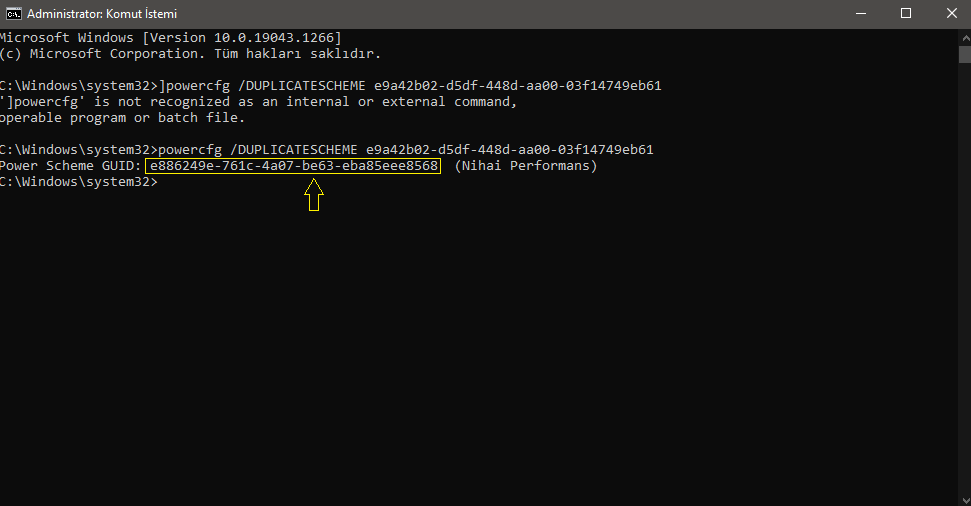
Task: Click the vertical scrollbar thumb
Action: 965,55
